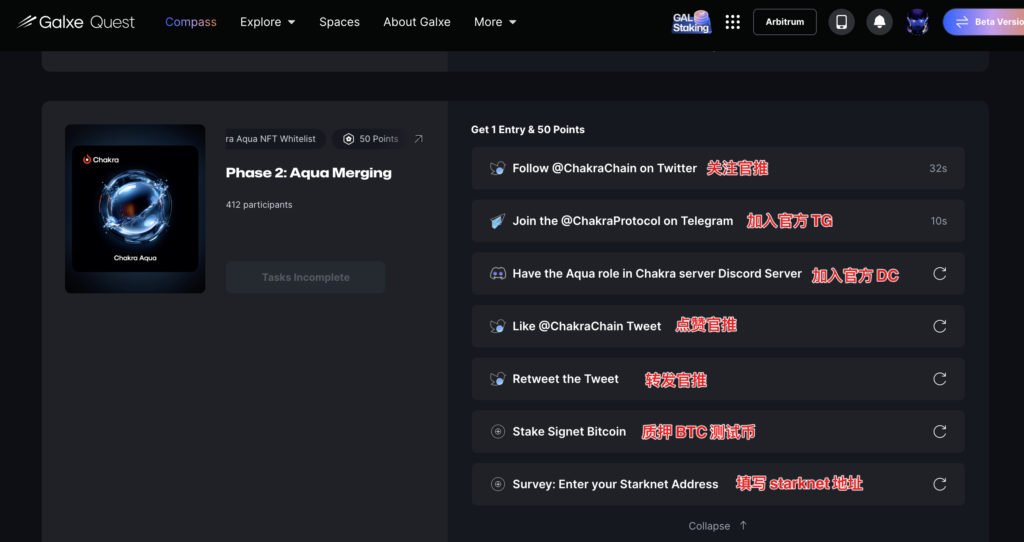Open the GAL Staking icon
Viewport: 1024px width, 542px height.
tap(691, 22)
